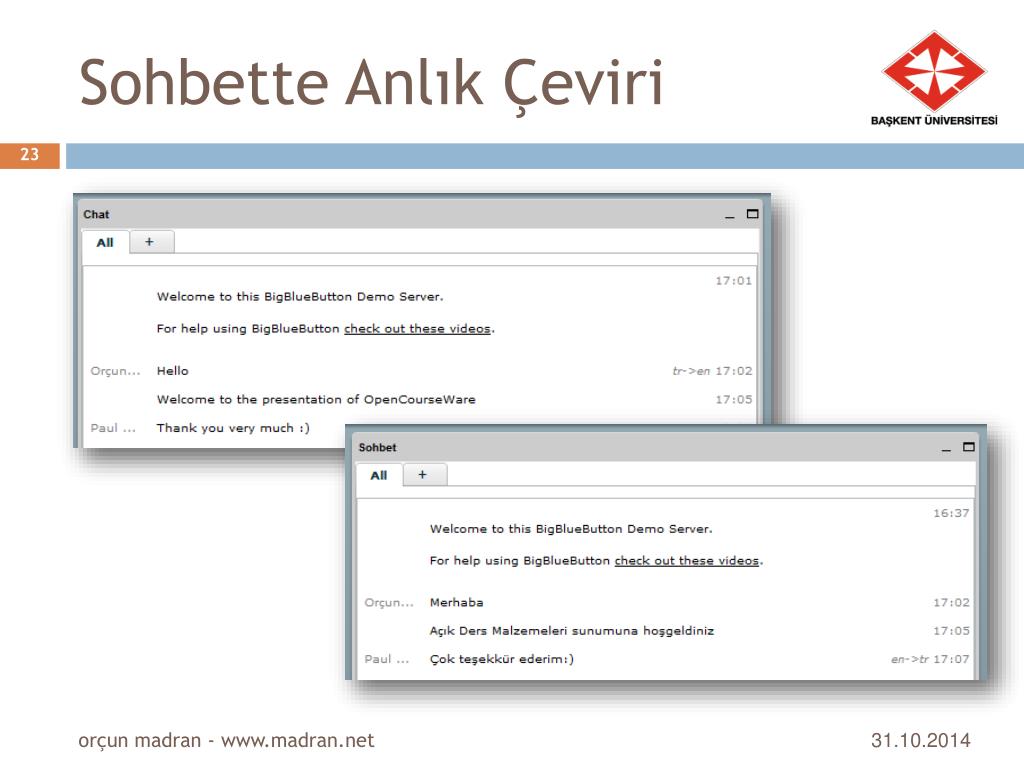Screen dimensions: 1024x768
Task: Click 'Welcome to this BigBlueButton Demo Server.' in Chat
Action: (x=300, y=296)
